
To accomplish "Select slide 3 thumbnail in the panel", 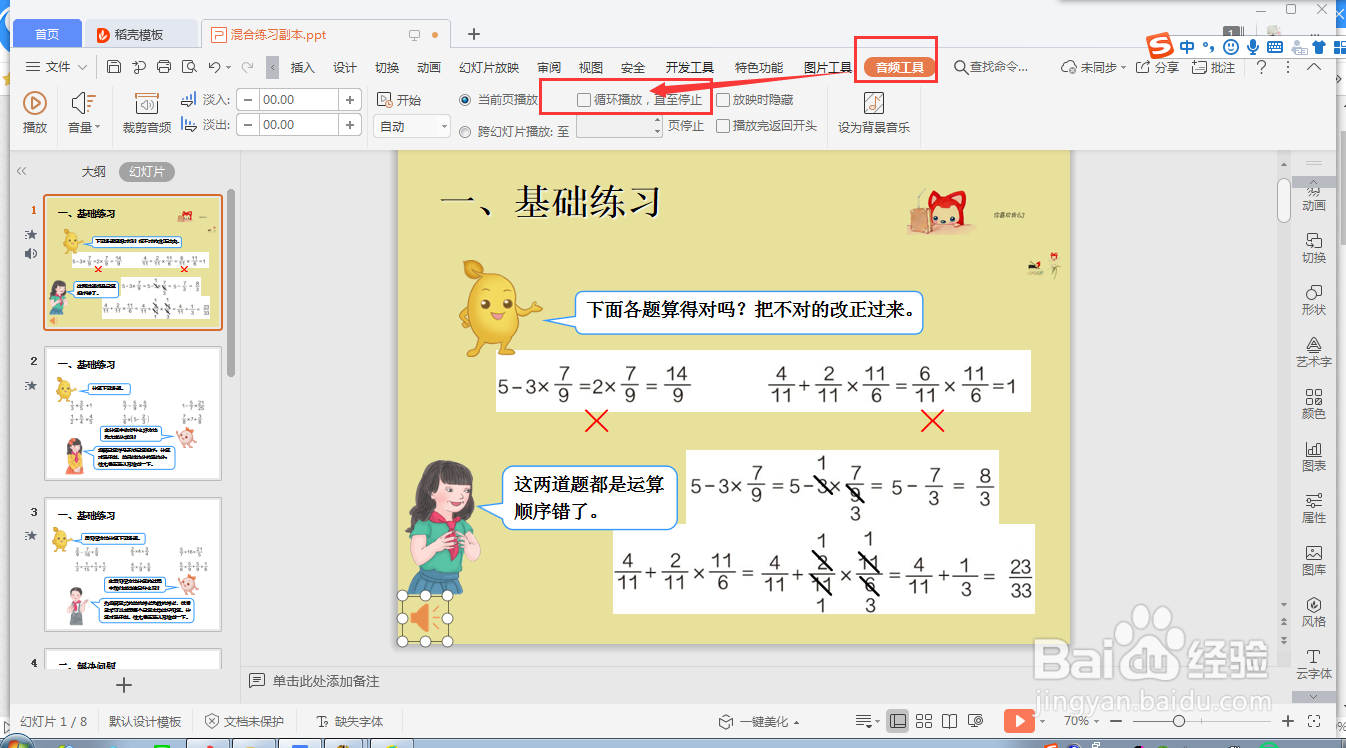I will [133, 563].
